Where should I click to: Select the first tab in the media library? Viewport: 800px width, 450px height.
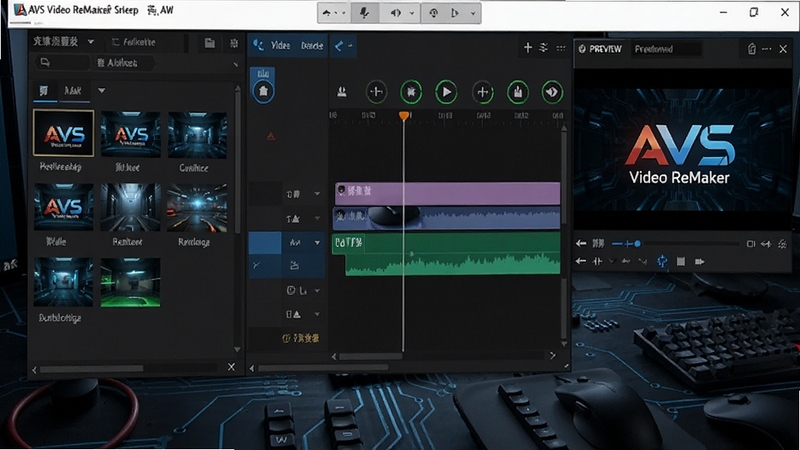[x=44, y=91]
